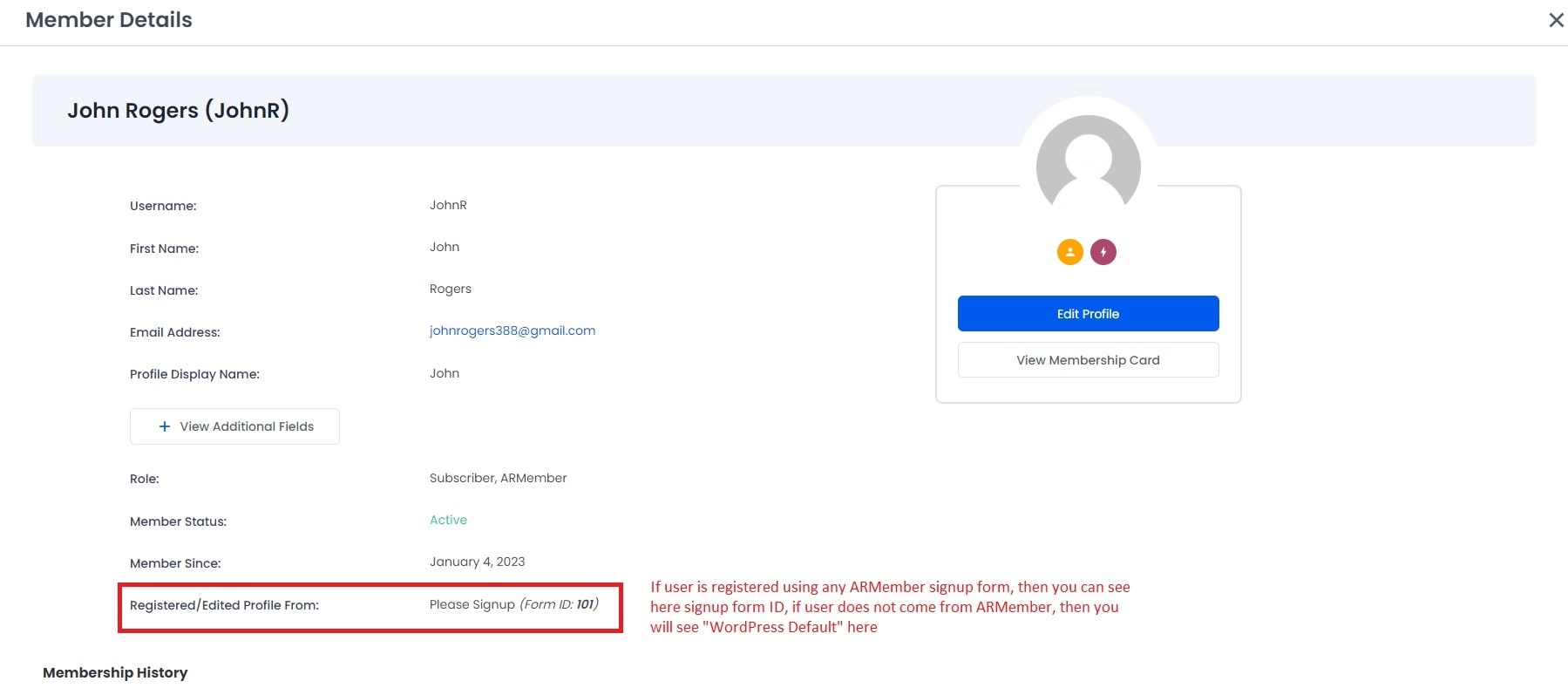Image resolution: width=1568 pixels, height=688 pixels.
Task: Click the heading John Rogers (JohnR)
Action: click(179, 111)
